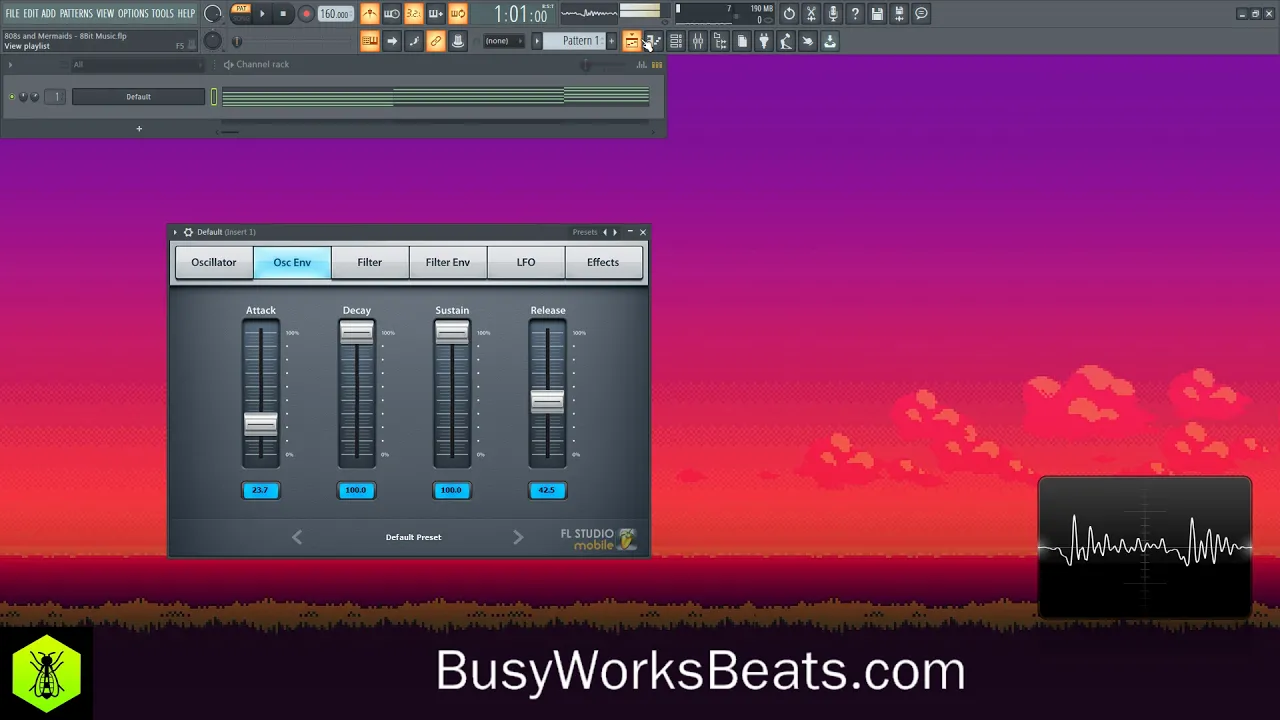Viewport: 1280px width, 720px height.
Task: Toggle typing keyboard to piano icon
Action: click(370, 41)
